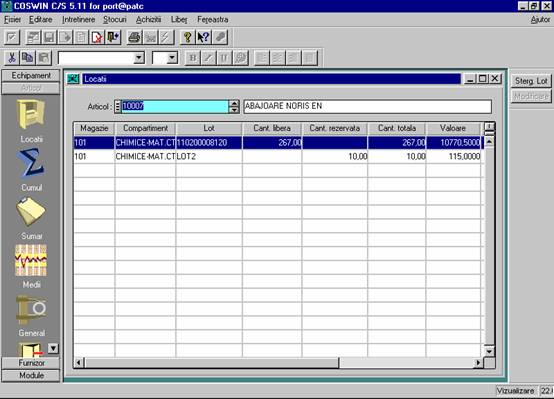Click the grayed paste icon

[44, 58]
